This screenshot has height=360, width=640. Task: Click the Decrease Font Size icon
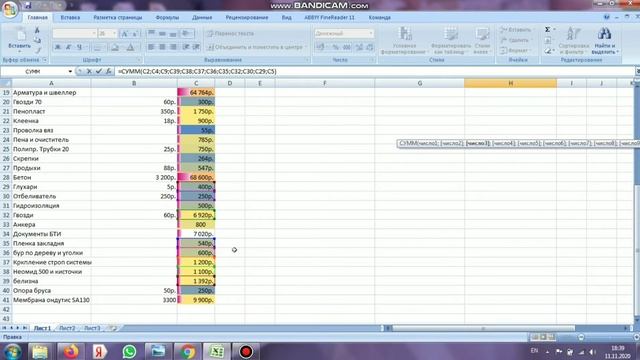tap(135, 33)
